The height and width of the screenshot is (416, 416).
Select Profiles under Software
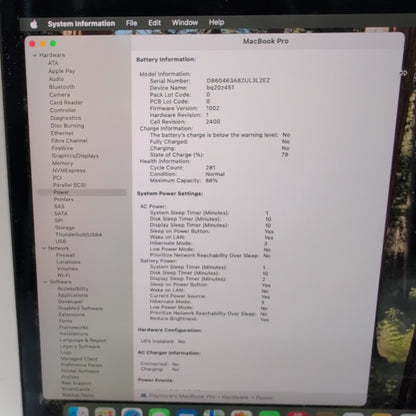click(70, 377)
